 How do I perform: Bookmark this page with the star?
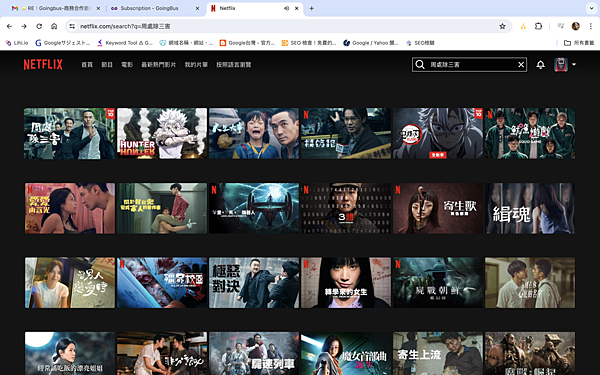(x=502, y=26)
